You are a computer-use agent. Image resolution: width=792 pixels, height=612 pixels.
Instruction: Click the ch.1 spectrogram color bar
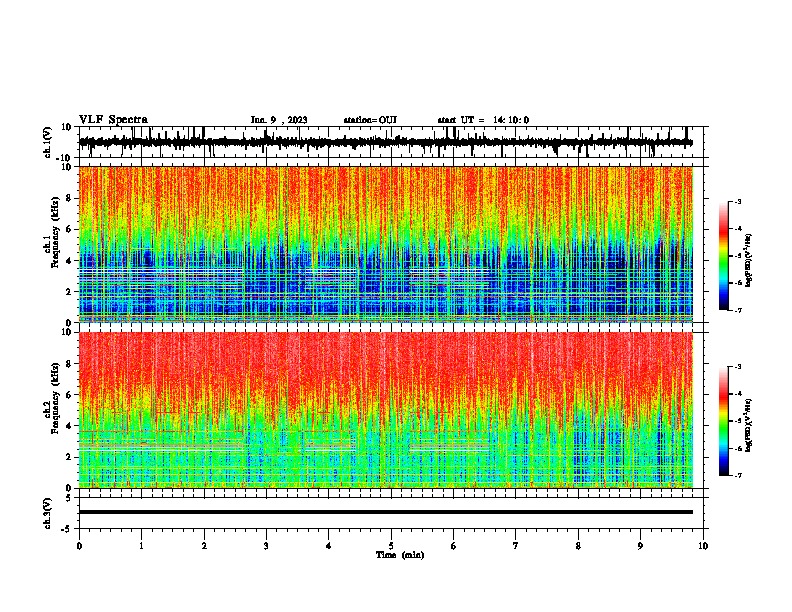724,256
